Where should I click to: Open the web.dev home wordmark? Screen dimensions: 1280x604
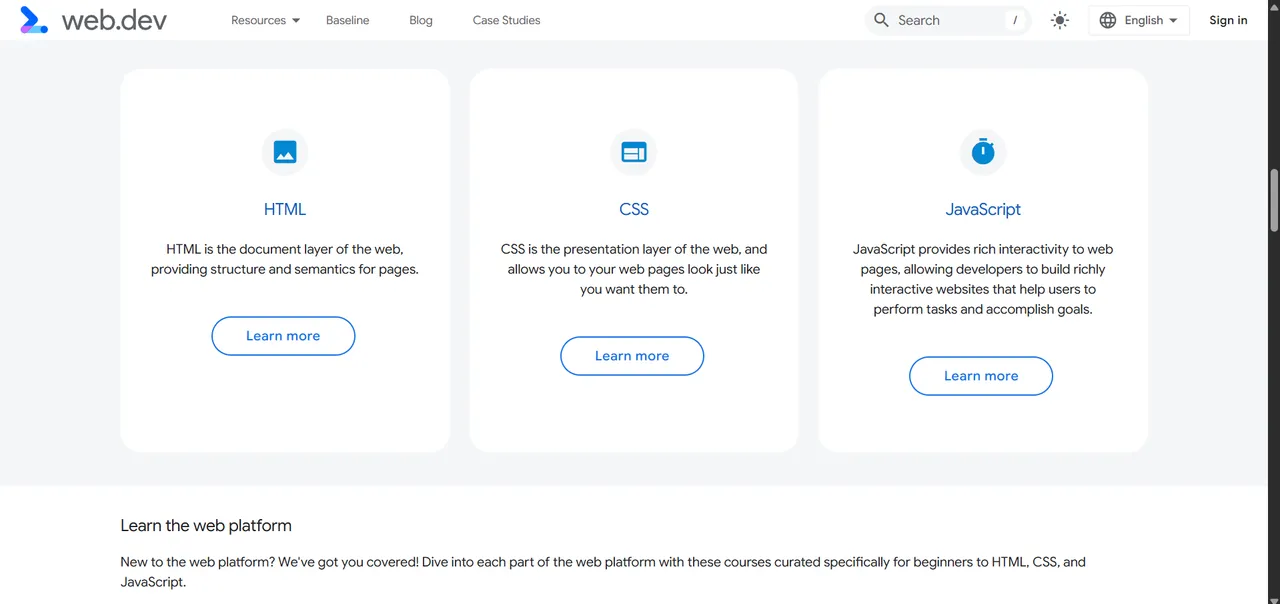(x=114, y=20)
